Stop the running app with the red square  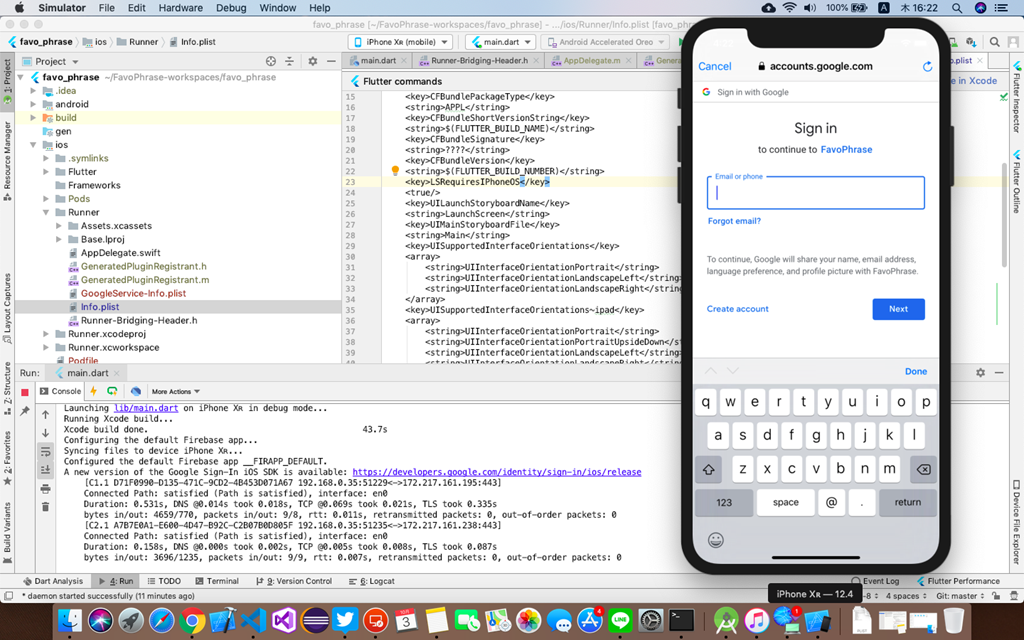point(25,392)
